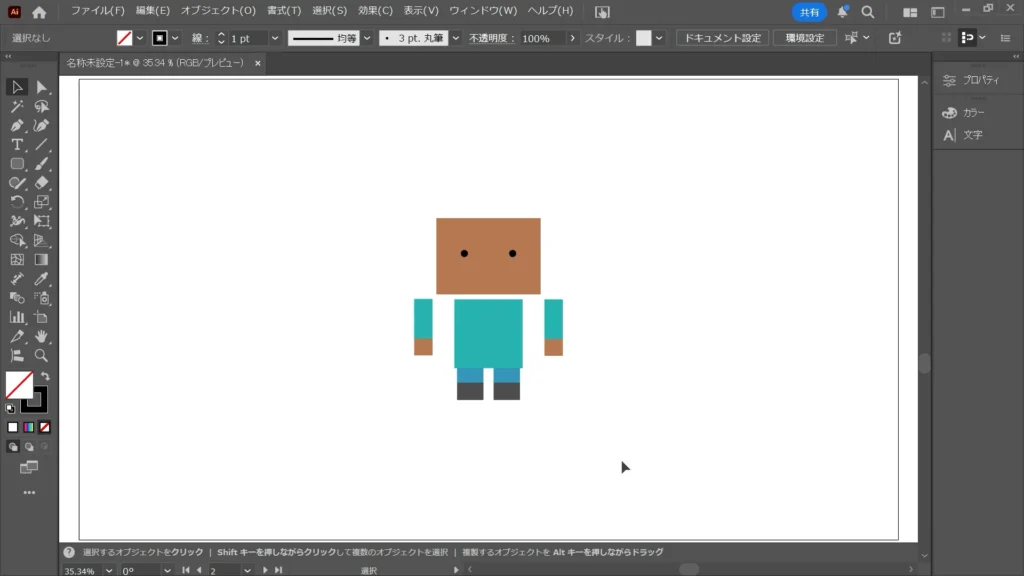Viewport: 1024px width, 576px height.
Task: Open variable width profile dropdown
Action: click(x=367, y=38)
